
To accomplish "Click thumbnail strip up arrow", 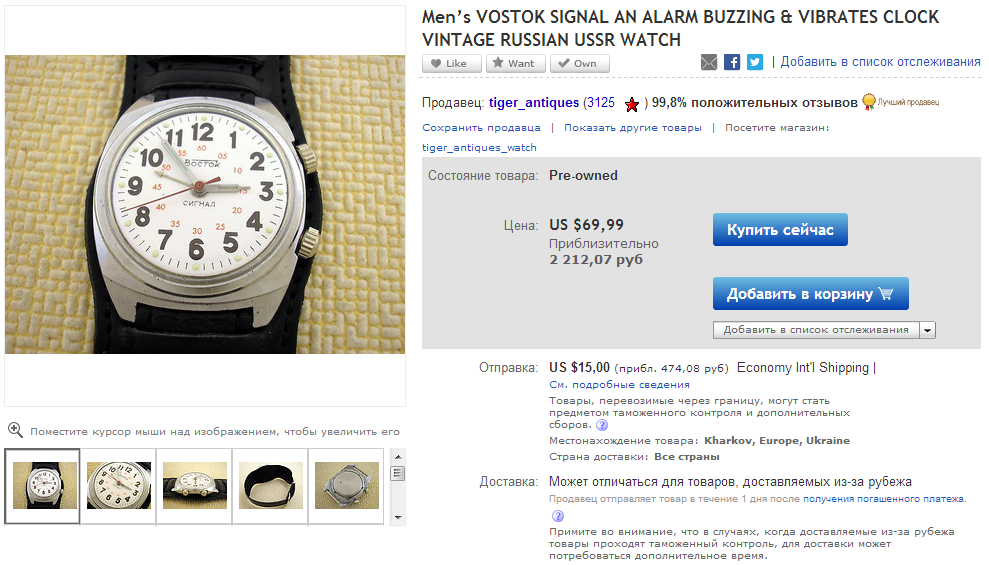I will click(397, 457).
